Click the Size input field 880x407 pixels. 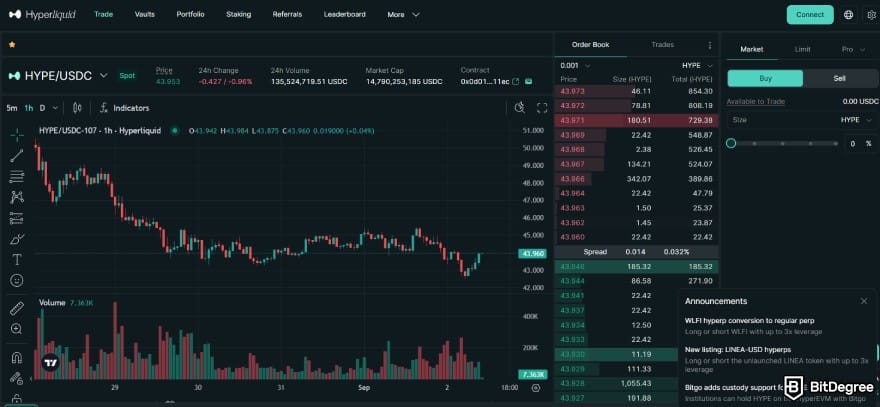802,120
